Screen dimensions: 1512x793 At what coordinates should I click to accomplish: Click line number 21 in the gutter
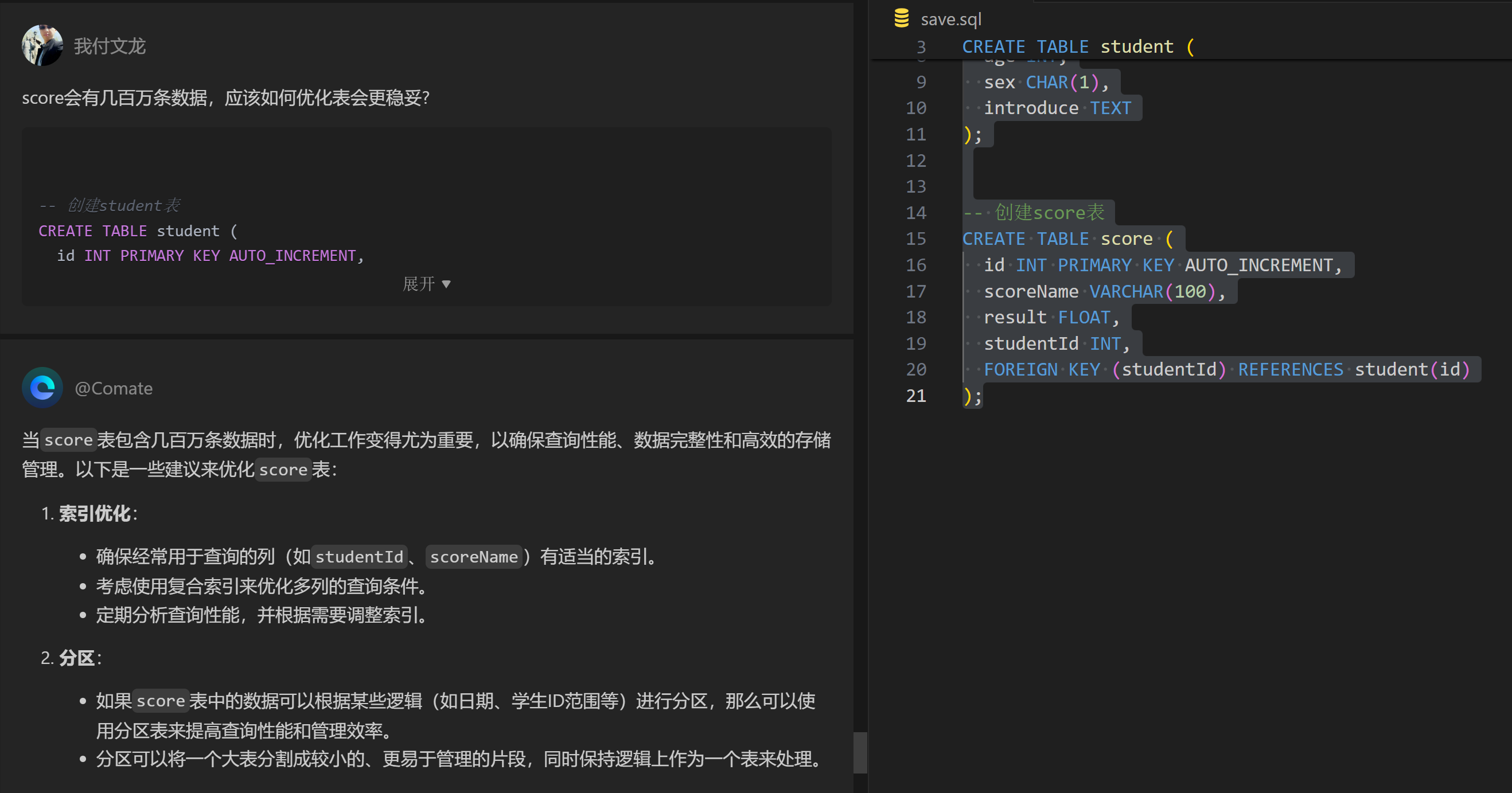click(915, 396)
